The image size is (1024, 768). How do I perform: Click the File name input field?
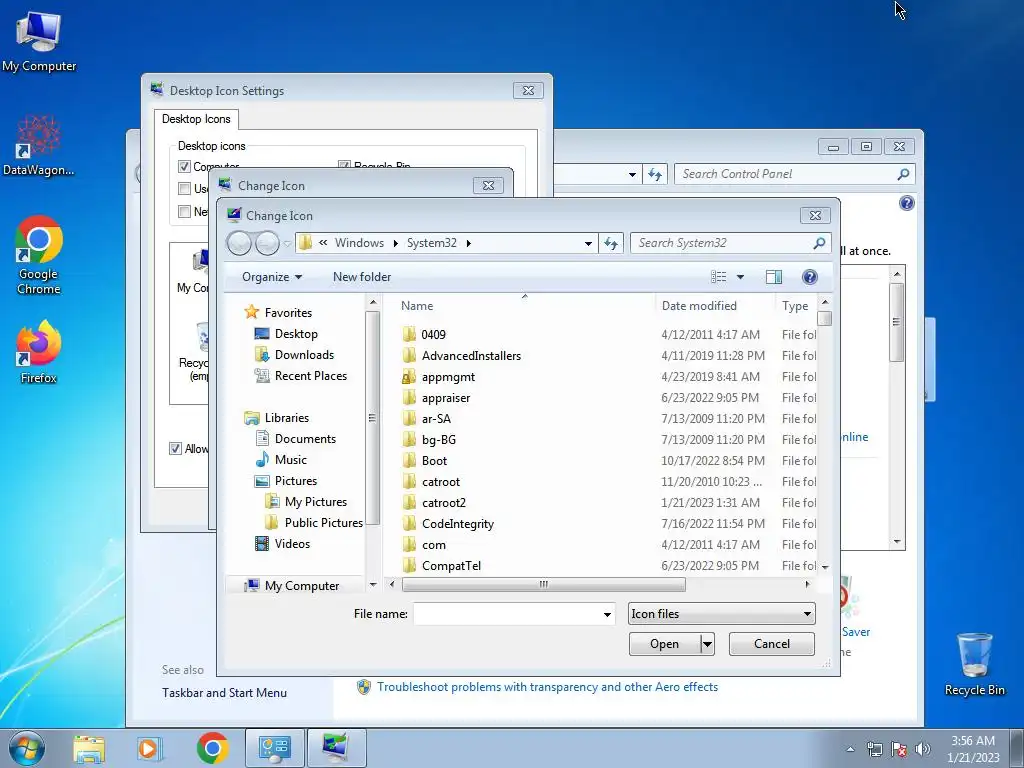507,615
